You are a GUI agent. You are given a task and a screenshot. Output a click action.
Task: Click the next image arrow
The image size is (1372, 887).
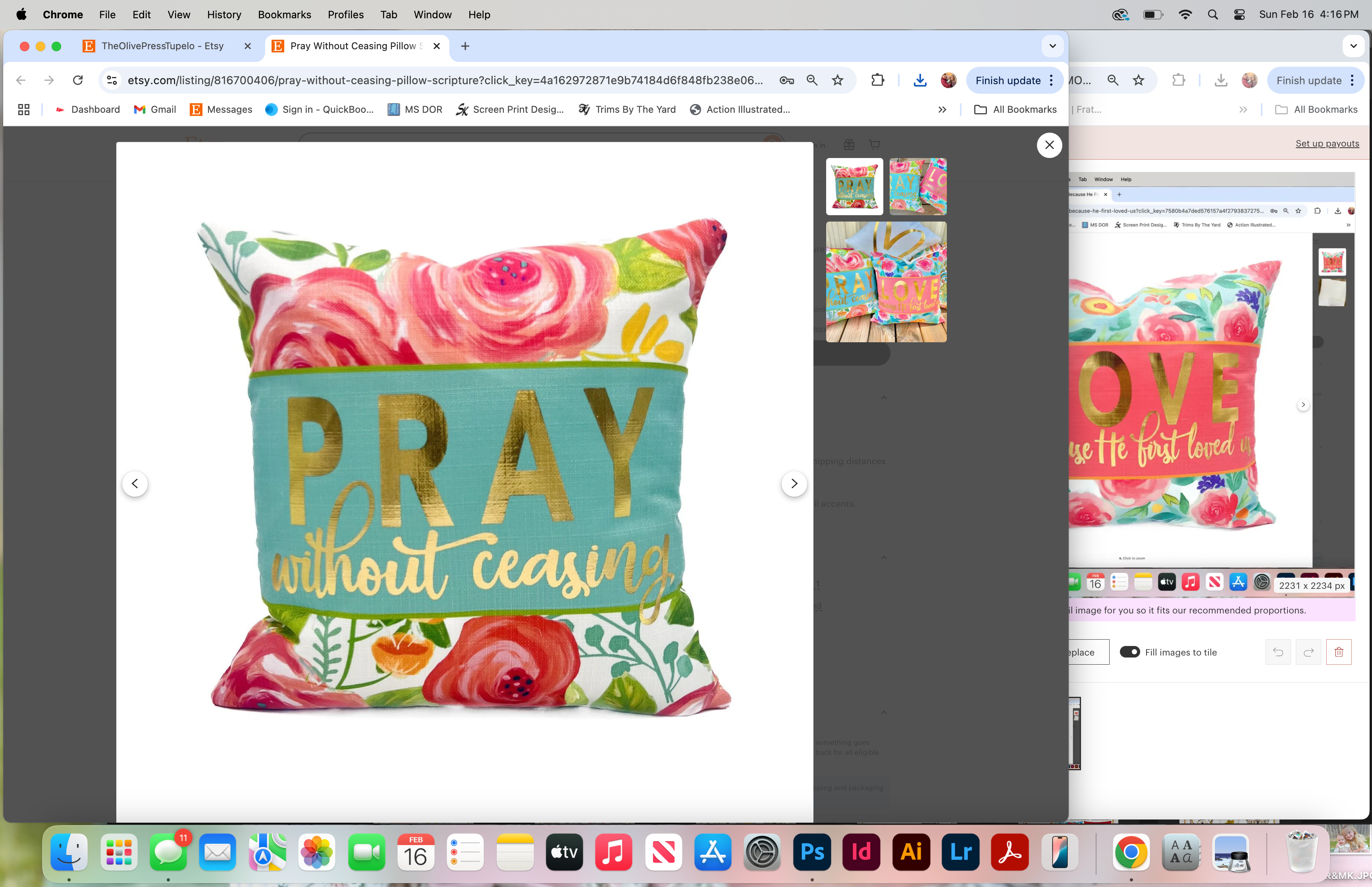click(x=794, y=484)
